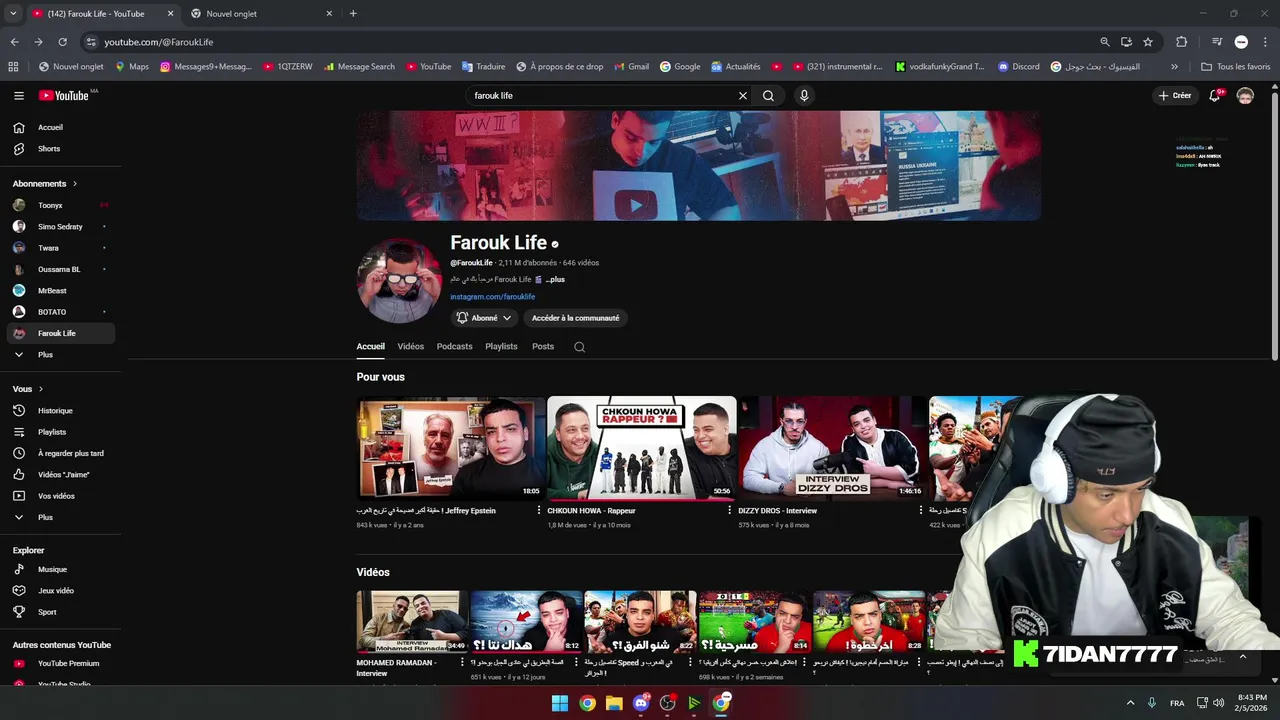The width and height of the screenshot is (1280, 720).
Task: Open File Explorer from taskbar
Action: pos(614,703)
